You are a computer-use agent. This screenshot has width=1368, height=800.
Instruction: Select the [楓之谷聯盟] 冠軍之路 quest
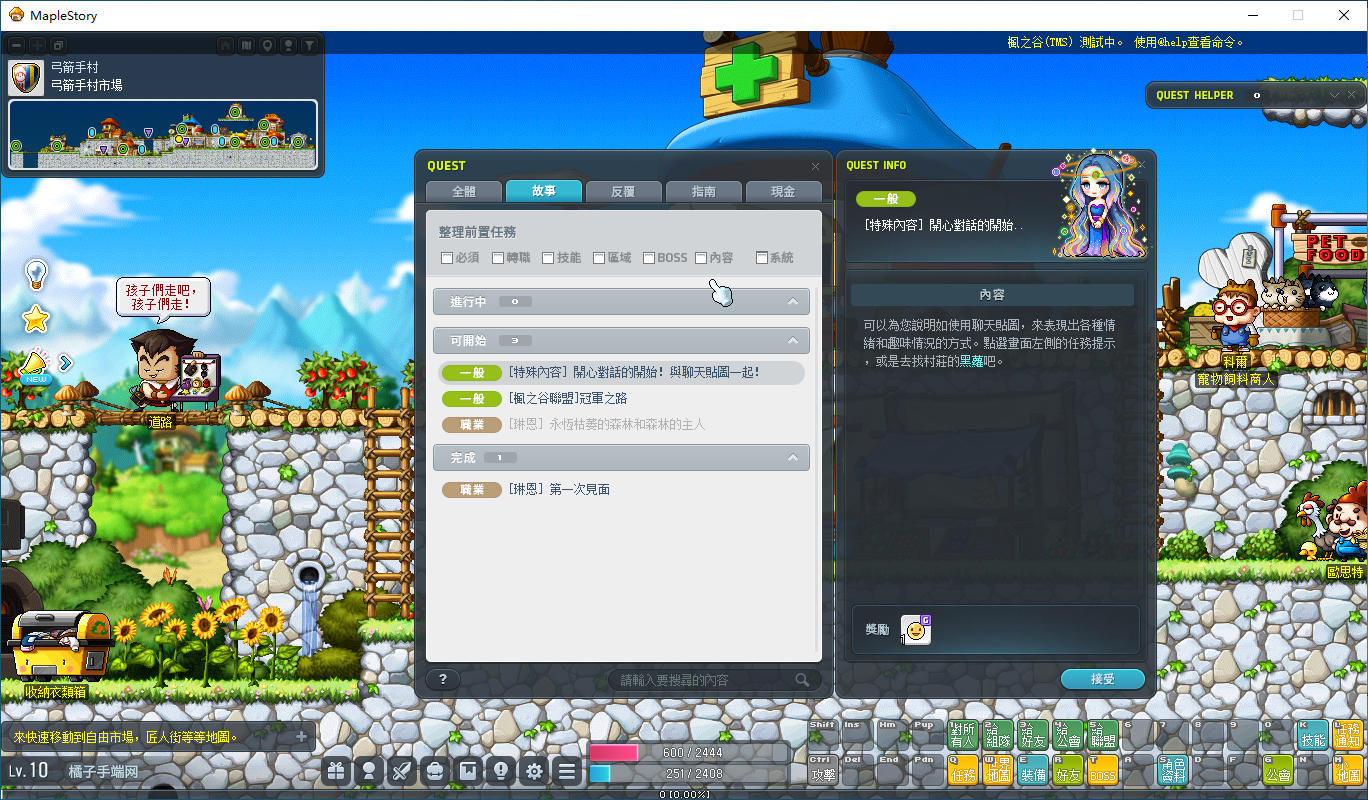[568, 399]
